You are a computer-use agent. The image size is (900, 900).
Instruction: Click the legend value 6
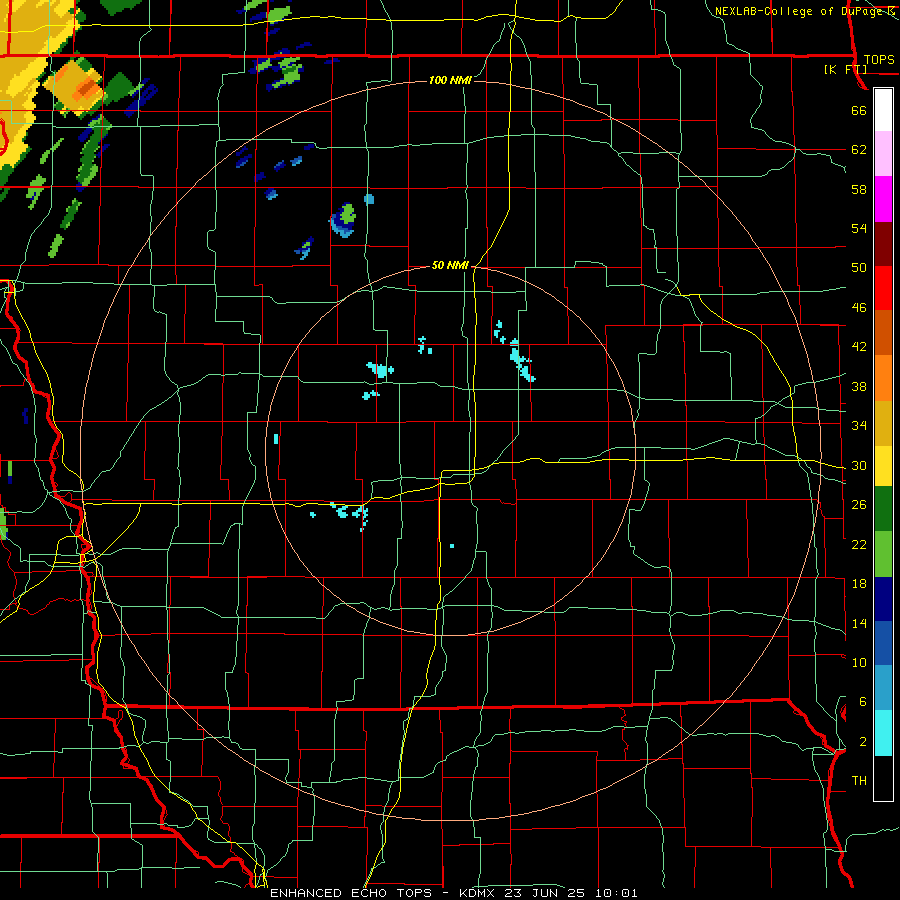coord(863,702)
